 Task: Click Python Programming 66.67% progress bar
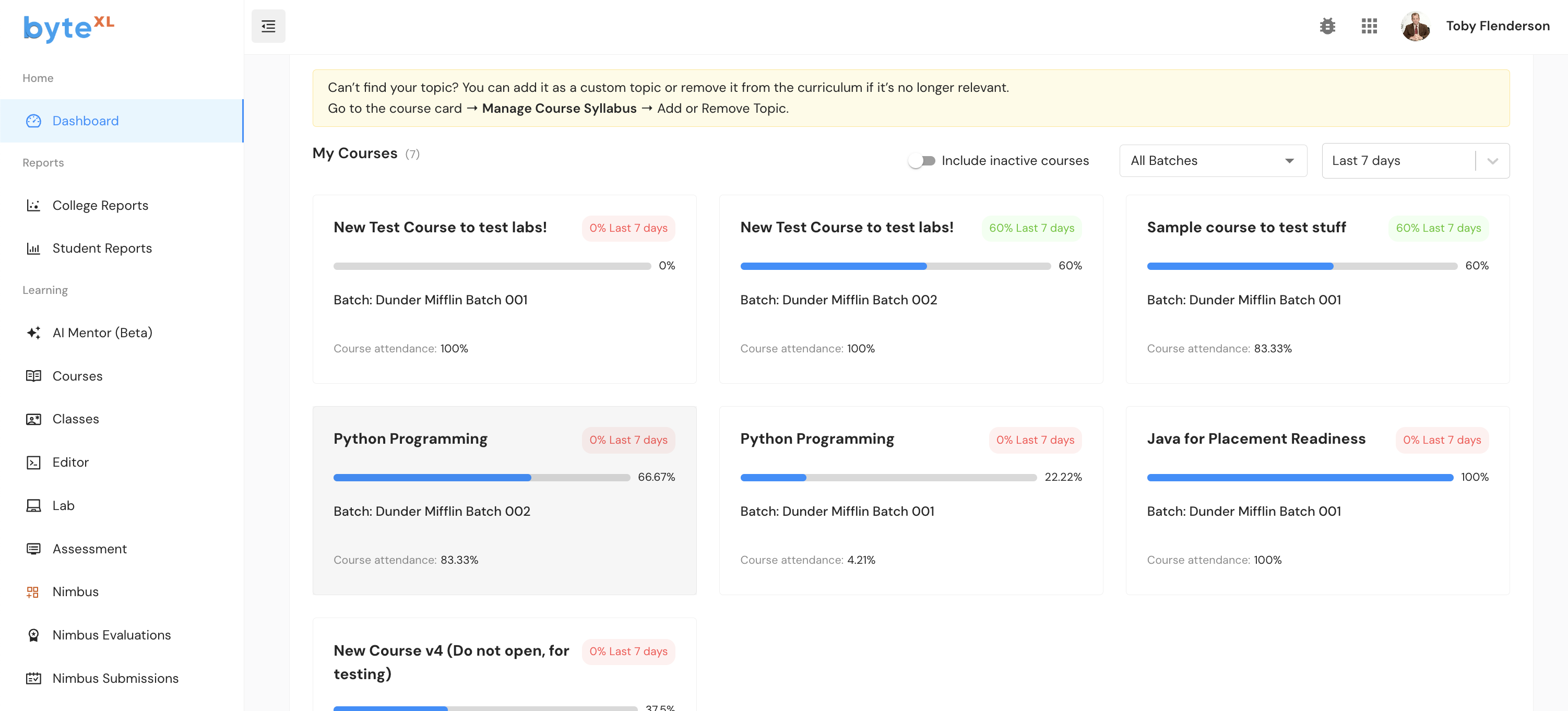pos(481,478)
